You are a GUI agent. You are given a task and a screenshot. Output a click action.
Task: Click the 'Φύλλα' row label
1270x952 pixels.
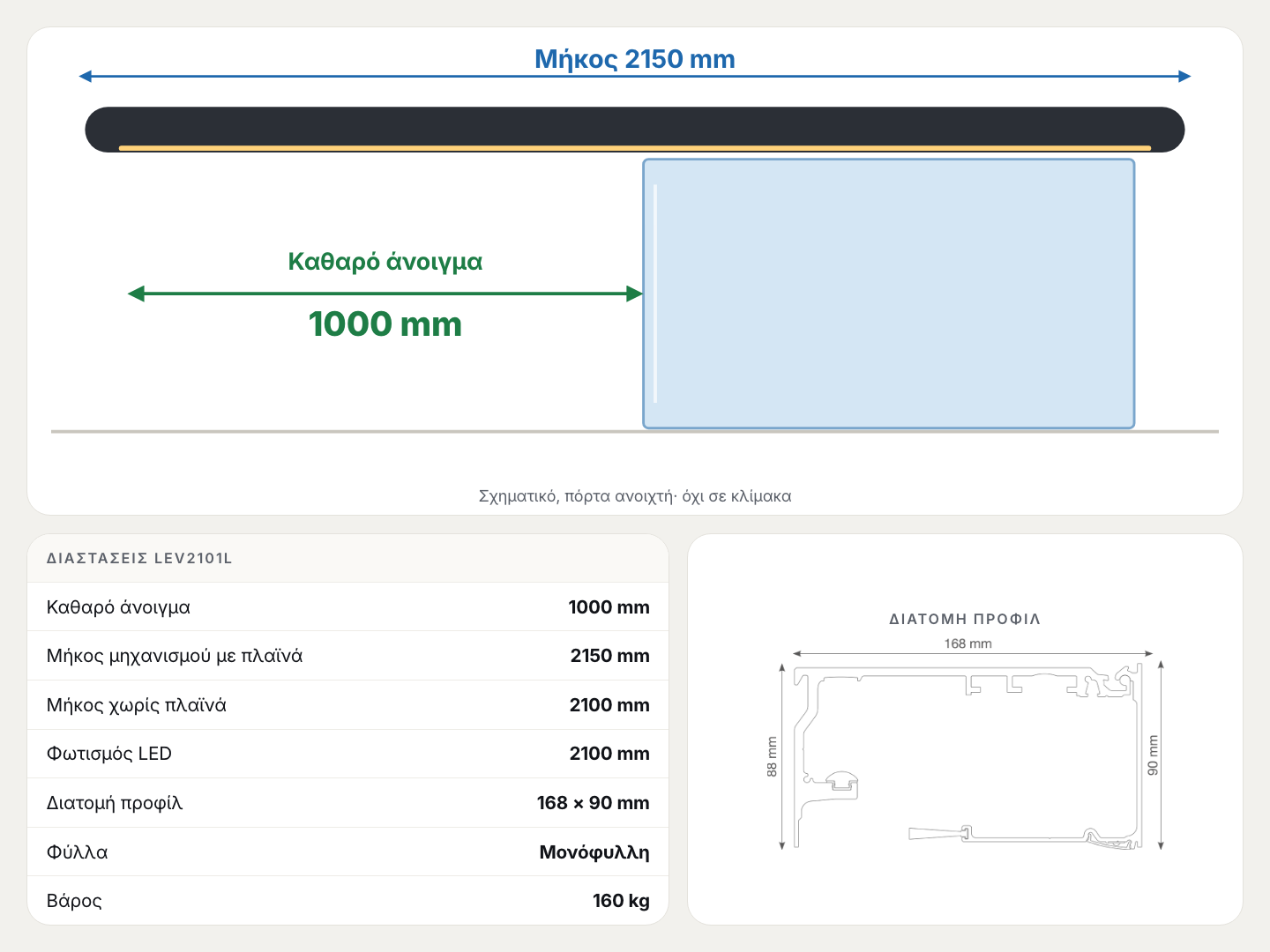tap(78, 852)
